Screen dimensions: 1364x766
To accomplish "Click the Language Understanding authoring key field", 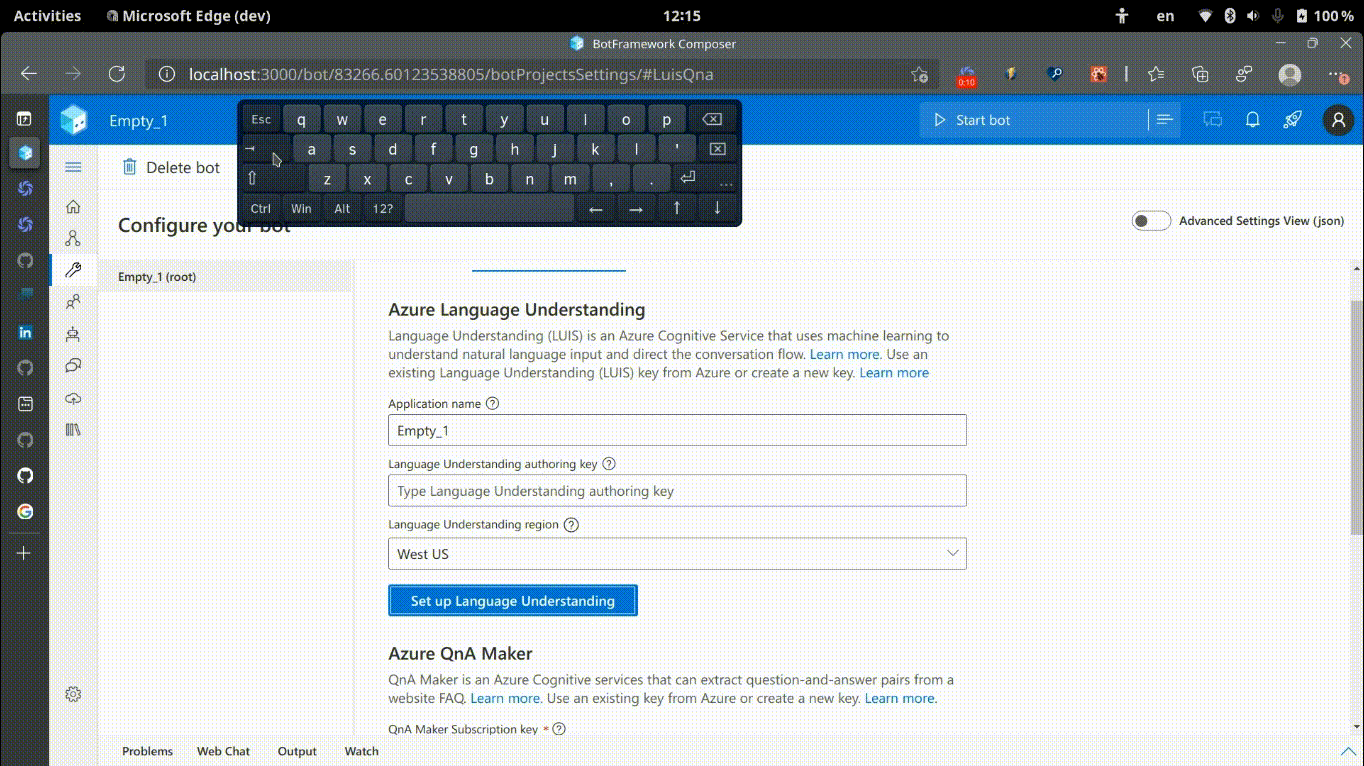I will (x=677, y=490).
